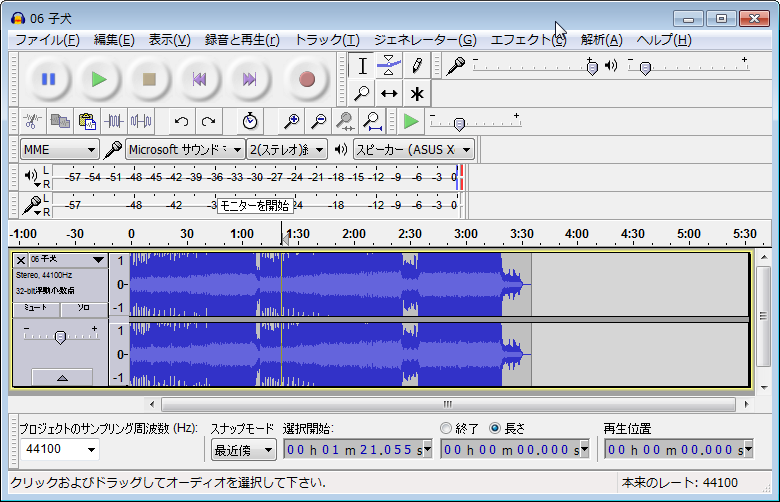Click the Trim audio icon

[114, 121]
